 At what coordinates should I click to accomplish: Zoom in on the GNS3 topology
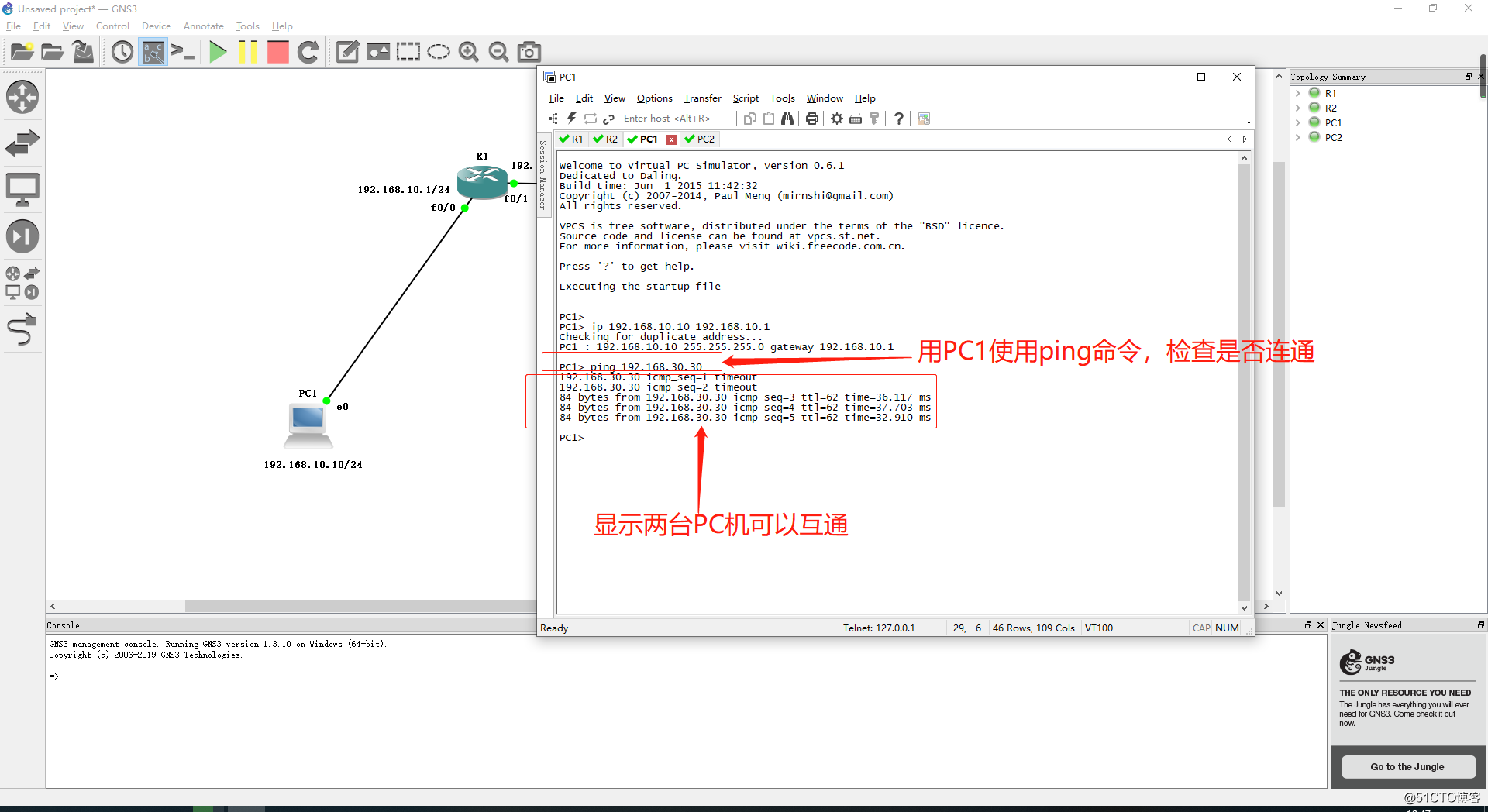[x=468, y=52]
